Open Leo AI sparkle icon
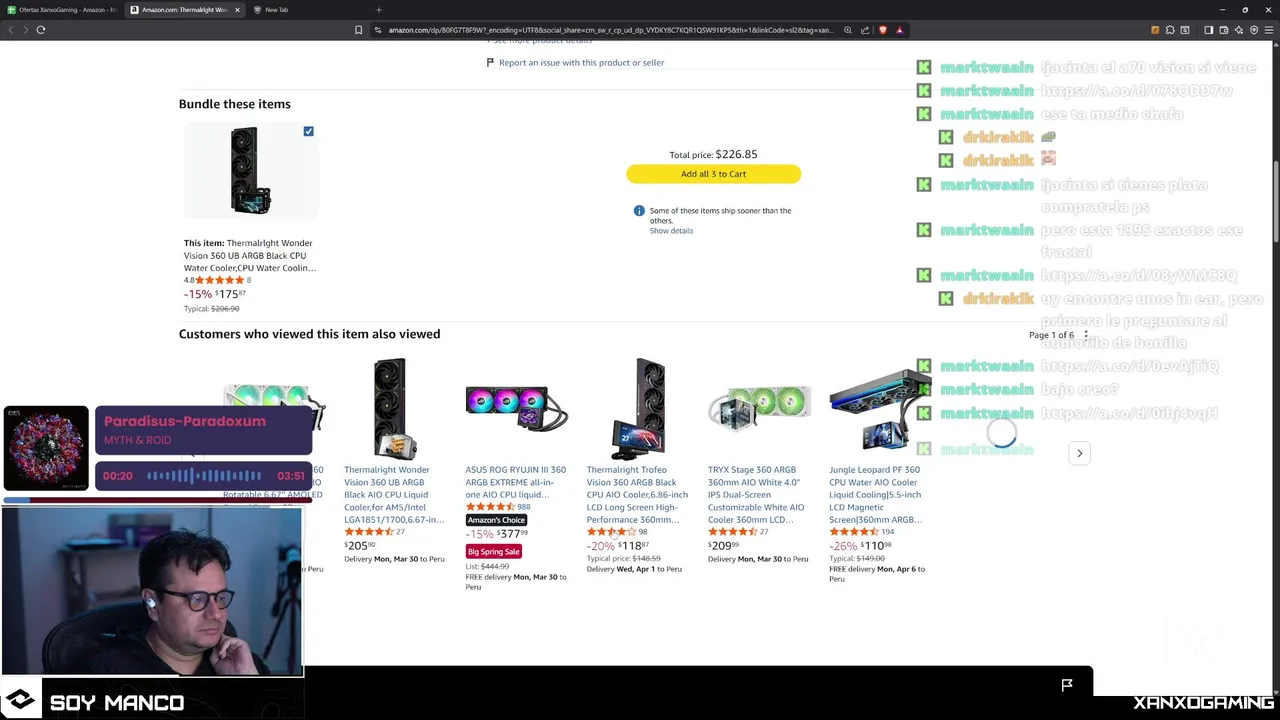Screen dimensions: 1280x720 pyautogui.click(x=1238, y=30)
